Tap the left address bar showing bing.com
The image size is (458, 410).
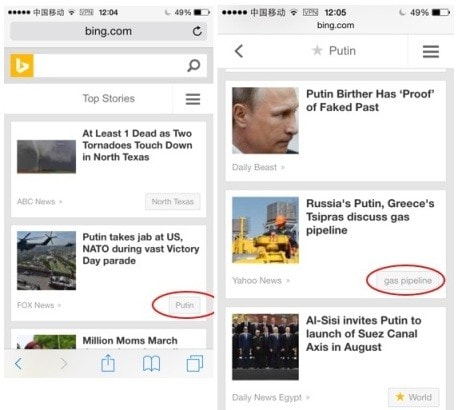(x=108, y=31)
